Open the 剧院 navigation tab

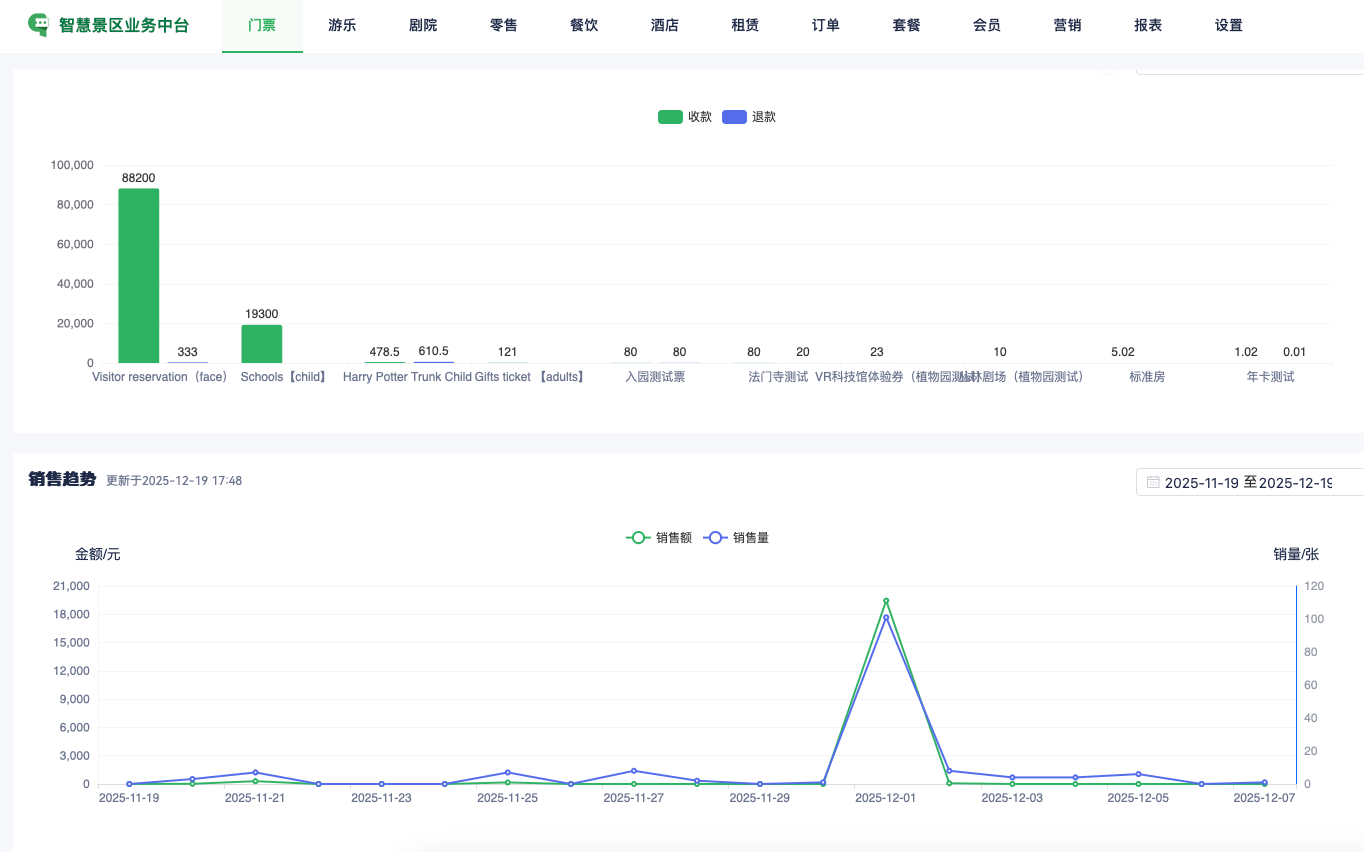[423, 26]
